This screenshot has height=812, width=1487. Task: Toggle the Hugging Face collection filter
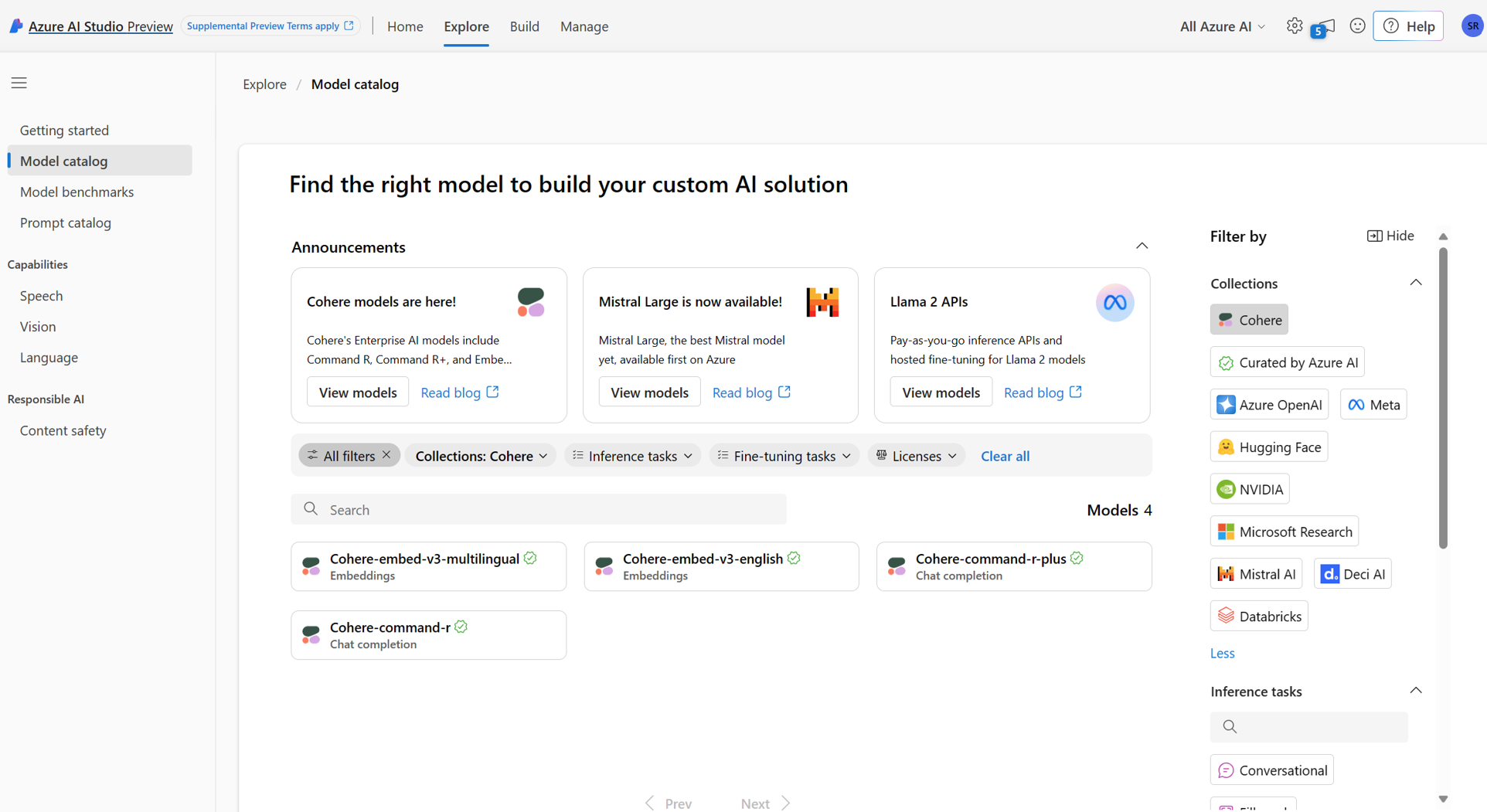1269,447
